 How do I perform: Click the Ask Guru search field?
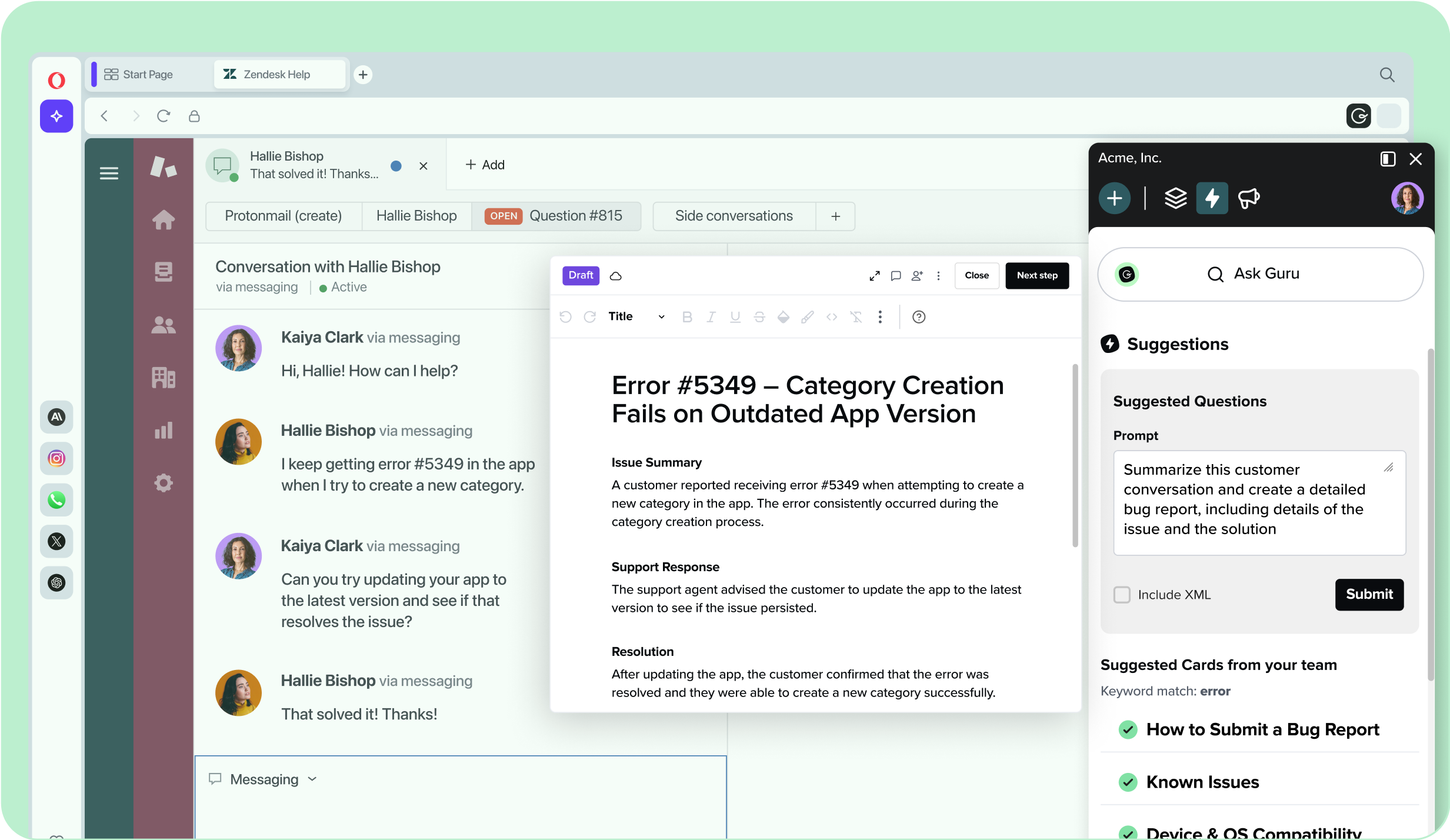(1265, 274)
